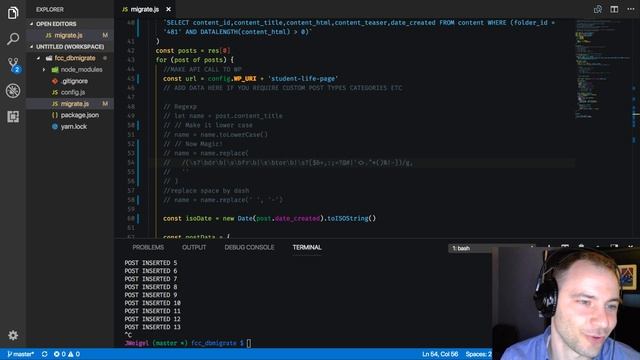Click the 'const posts = res[0]' line

point(193,51)
